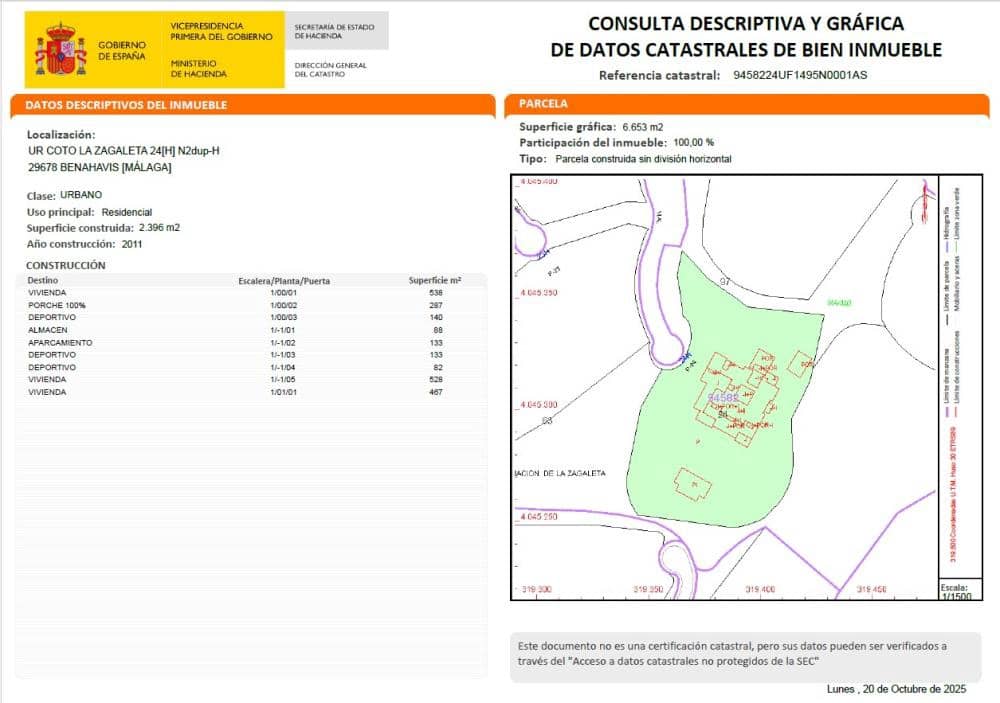Click the Hidrografía legend line symbol
The image size is (1000, 703).
pos(948,247)
